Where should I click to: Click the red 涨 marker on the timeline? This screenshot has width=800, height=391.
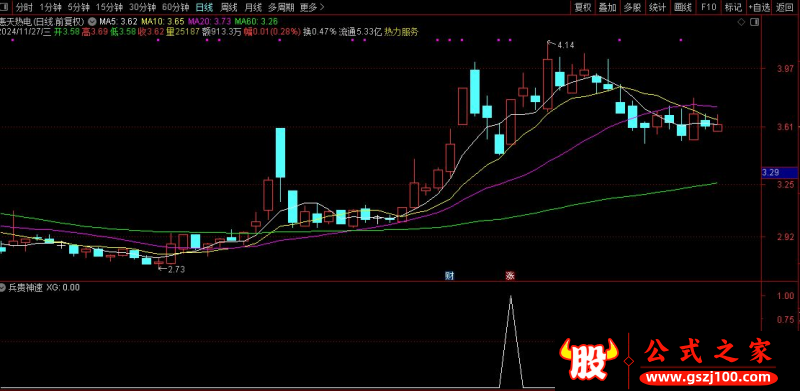point(510,276)
